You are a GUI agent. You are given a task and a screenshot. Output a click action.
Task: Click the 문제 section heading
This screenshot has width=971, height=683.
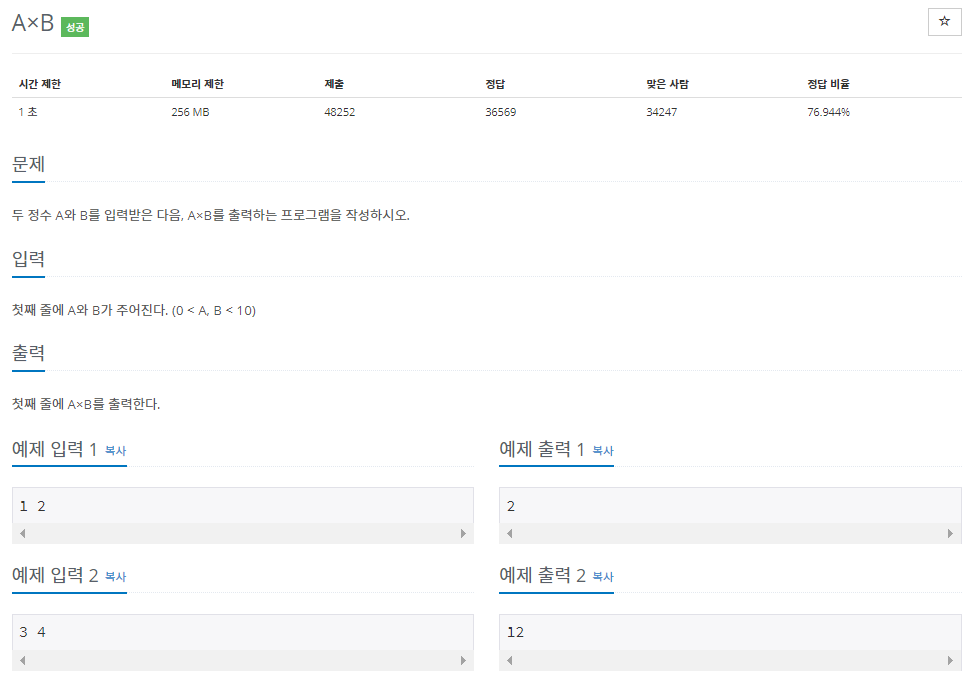coord(28,164)
